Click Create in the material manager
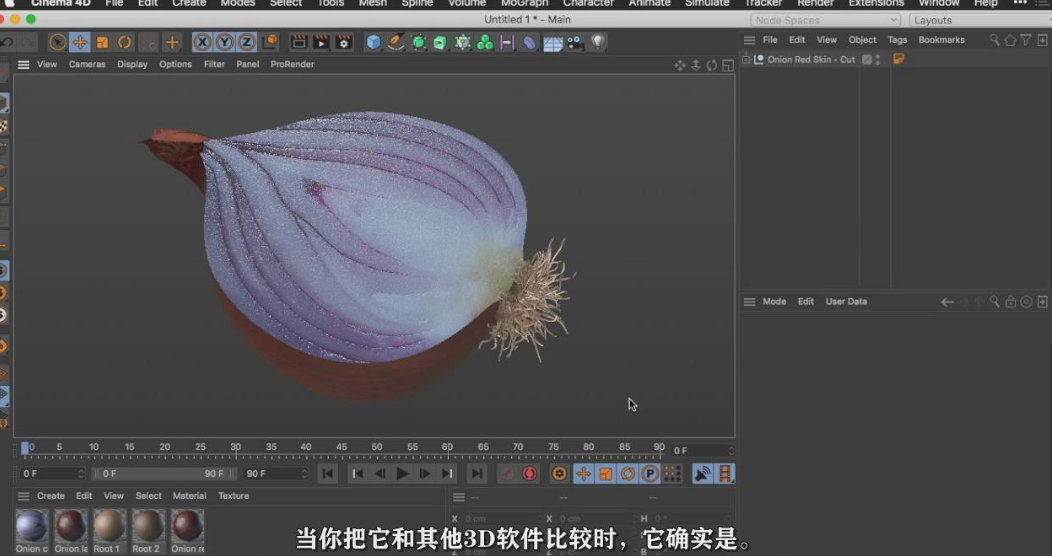The width and height of the screenshot is (1052, 556). 51,496
